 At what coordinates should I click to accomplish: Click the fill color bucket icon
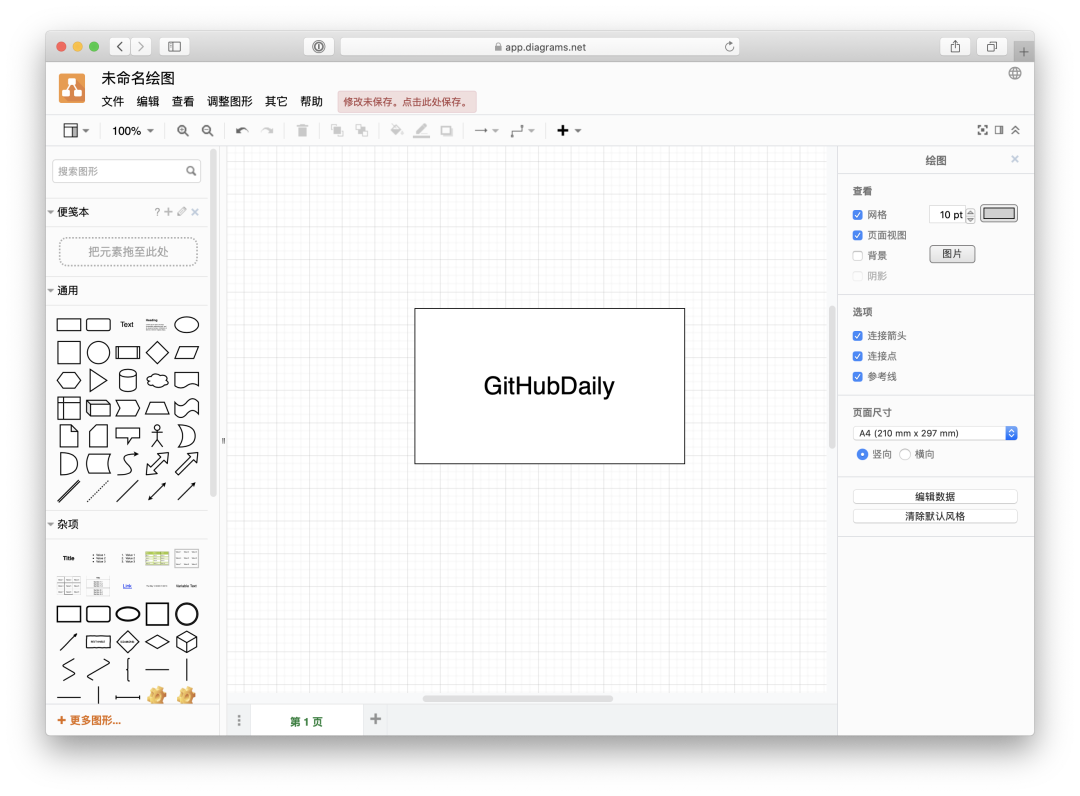397,131
